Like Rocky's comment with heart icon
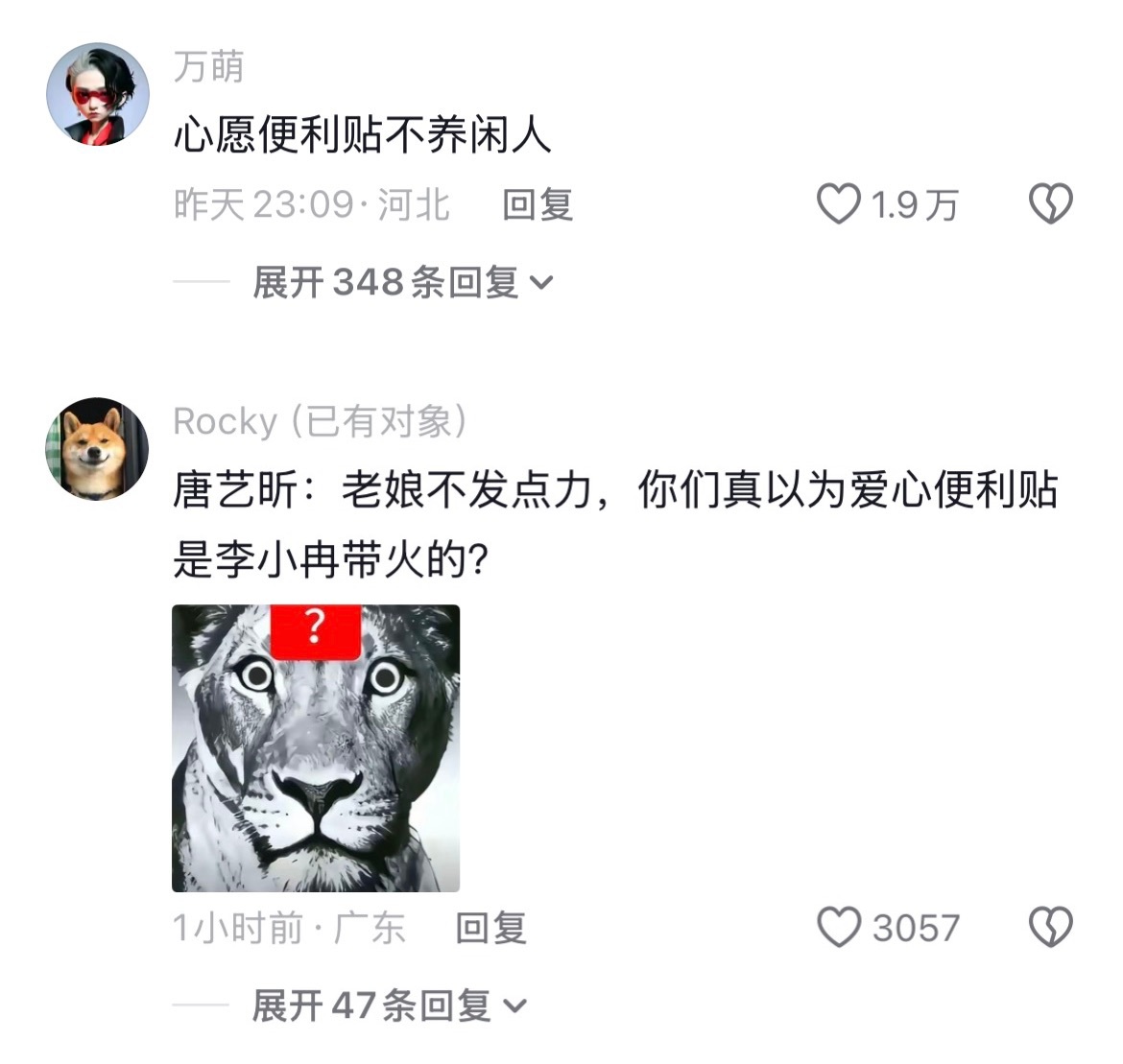This screenshot has width=1123, height=1064. 839,927
